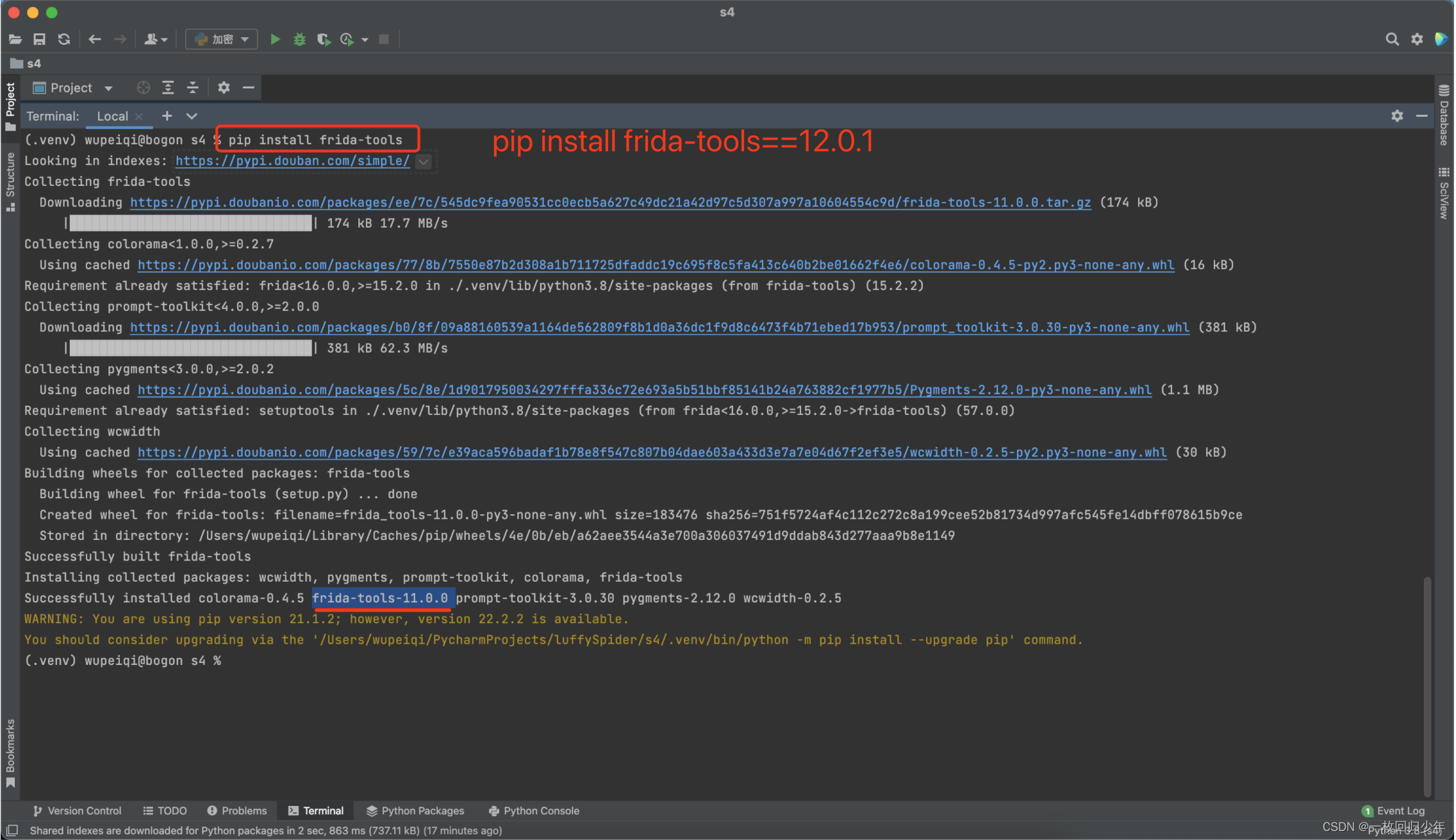Viewport: 1456px width, 840px height.
Task: Open the pypi.douban.com/simple link
Action: 292,161
